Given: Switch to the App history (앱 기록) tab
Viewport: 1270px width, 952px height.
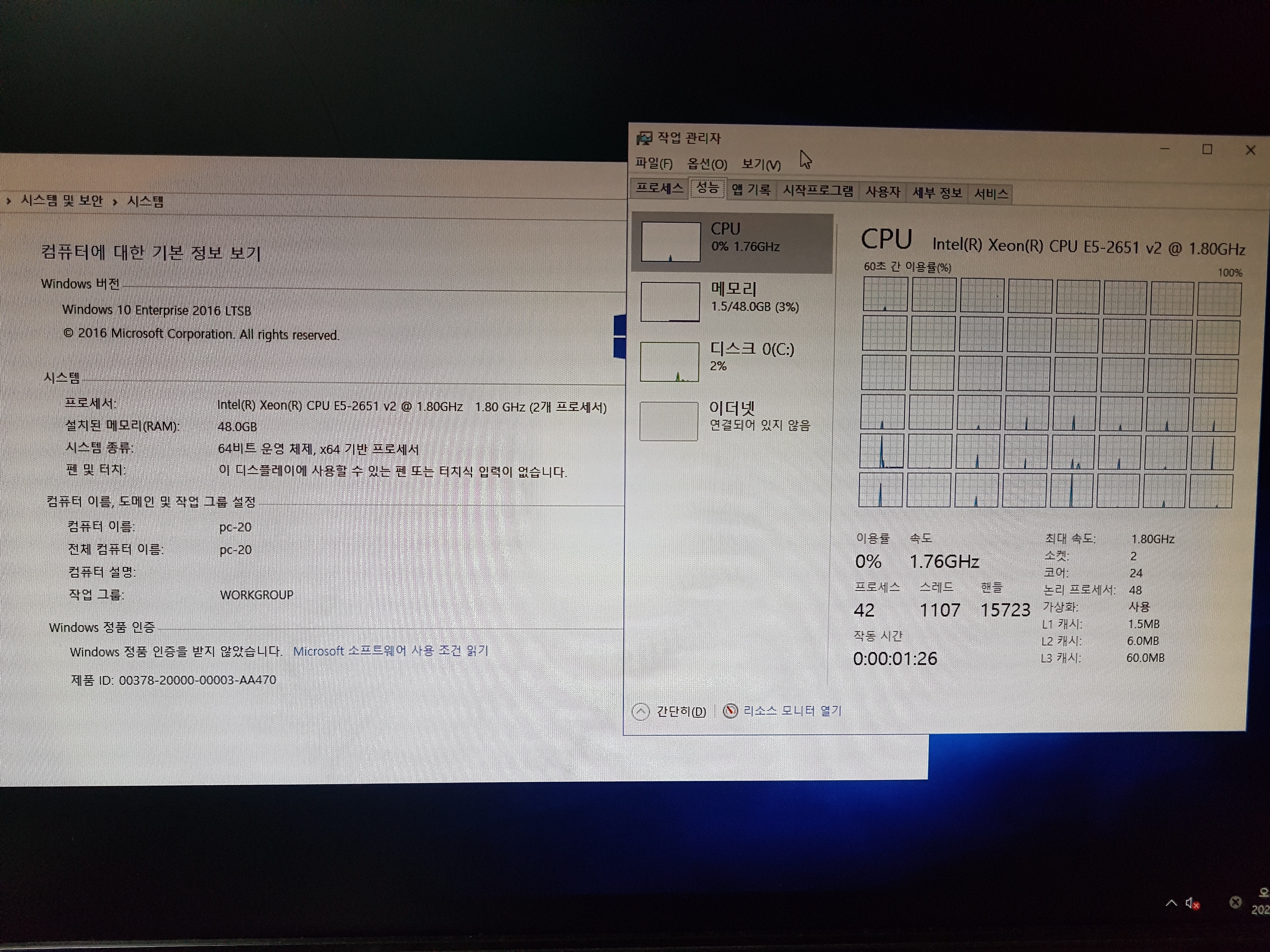Looking at the screenshot, I should click(x=751, y=190).
